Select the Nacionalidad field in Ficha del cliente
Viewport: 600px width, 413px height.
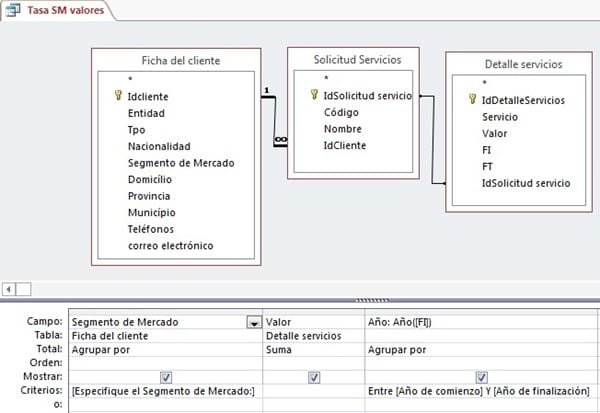[159, 146]
